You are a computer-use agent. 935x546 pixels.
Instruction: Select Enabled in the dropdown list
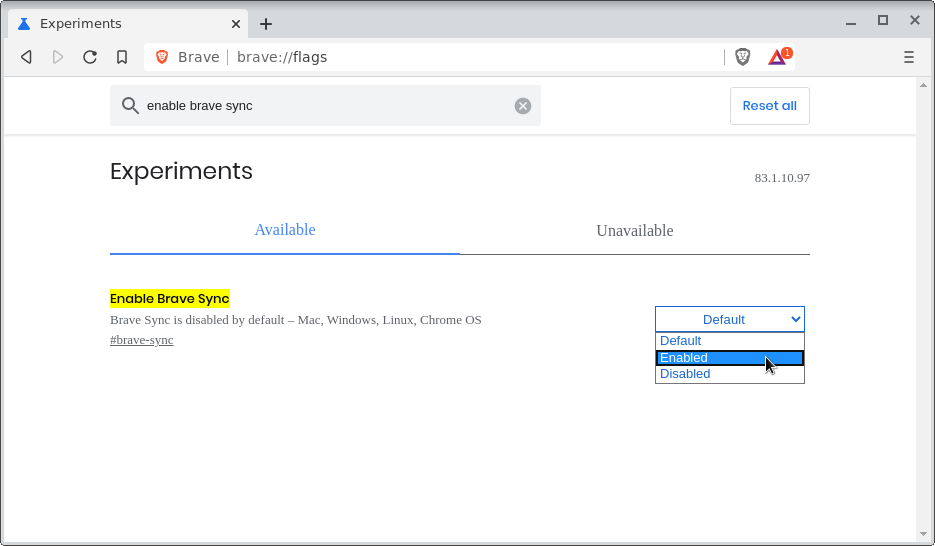pos(729,358)
